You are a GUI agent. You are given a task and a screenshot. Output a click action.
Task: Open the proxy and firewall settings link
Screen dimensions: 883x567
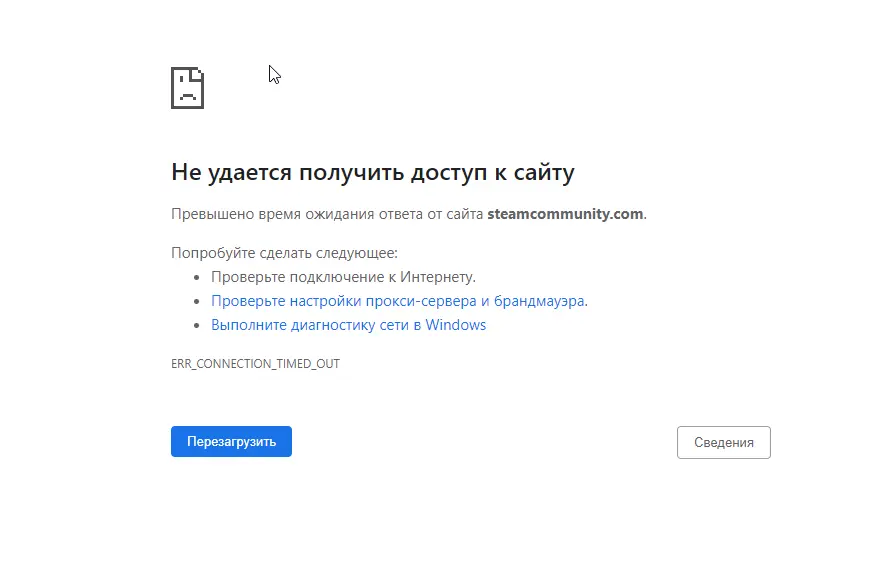click(398, 301)
